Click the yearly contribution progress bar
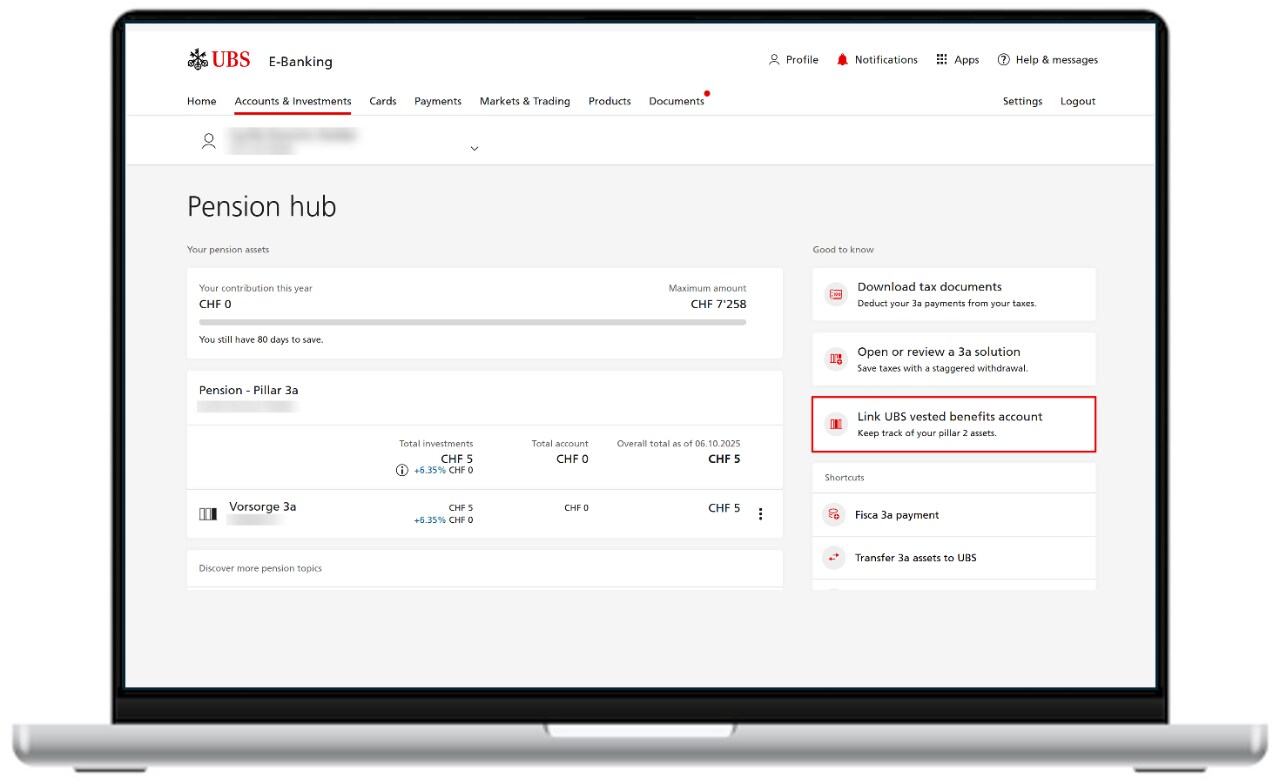The width and height of the screenshot is (1280, 784). [x=472, y=323]
